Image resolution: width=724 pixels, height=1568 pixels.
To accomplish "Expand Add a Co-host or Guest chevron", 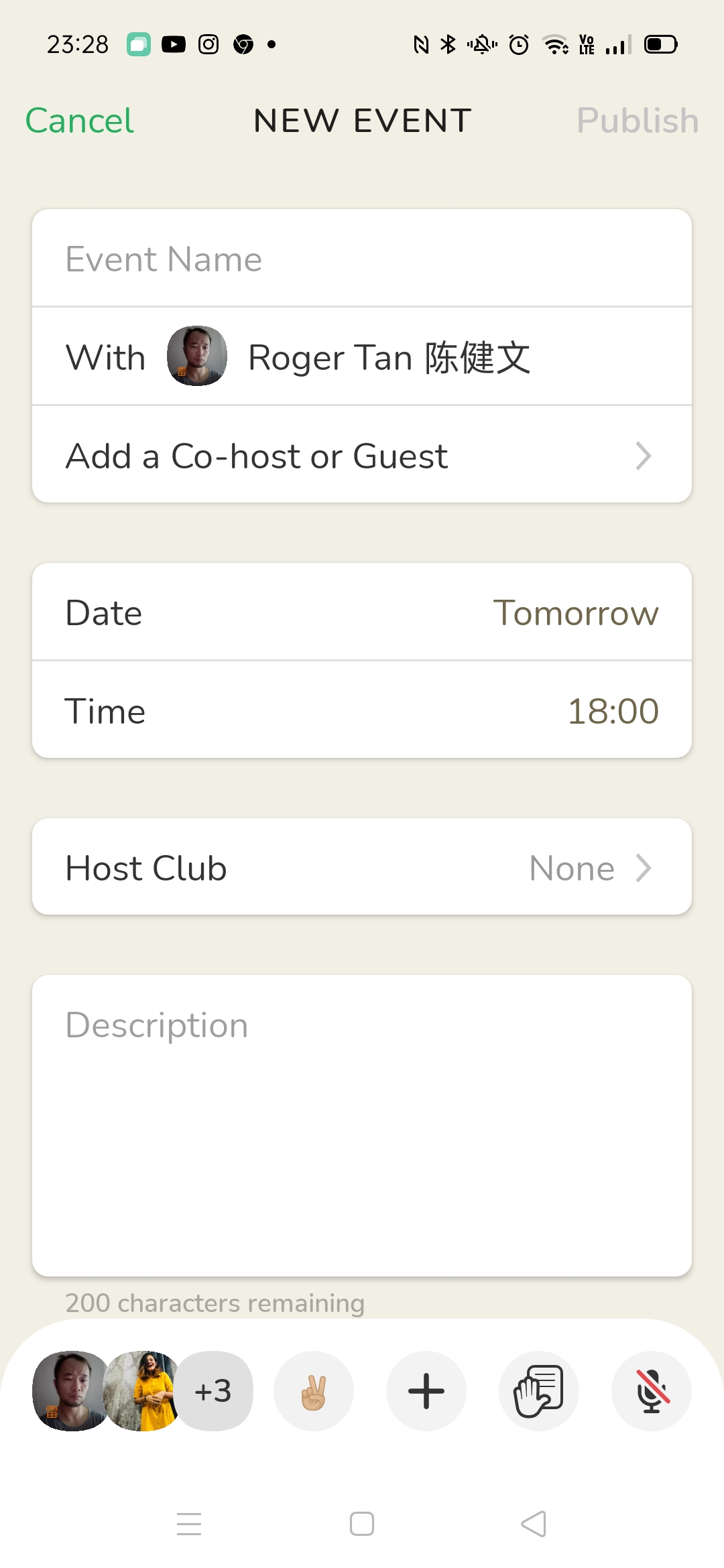I will tap(643, 456).
